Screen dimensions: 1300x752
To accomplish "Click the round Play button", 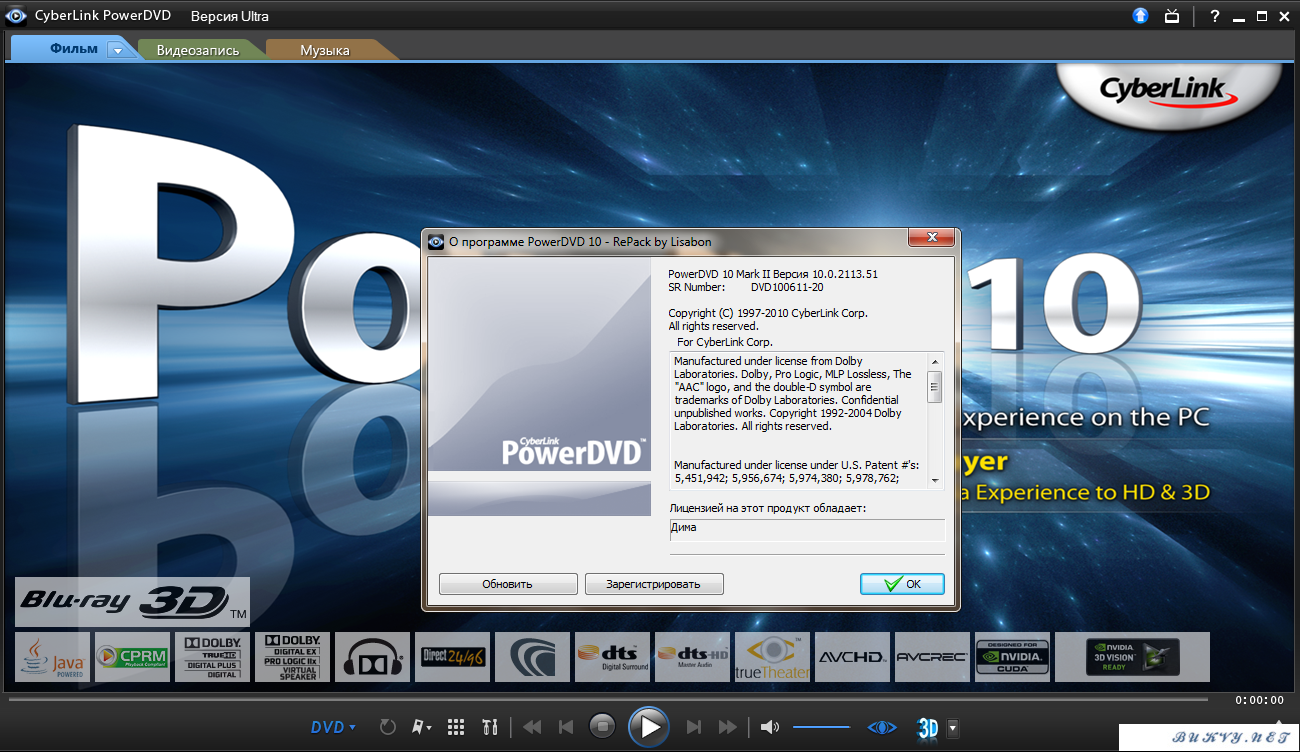I will pos(649,726).
